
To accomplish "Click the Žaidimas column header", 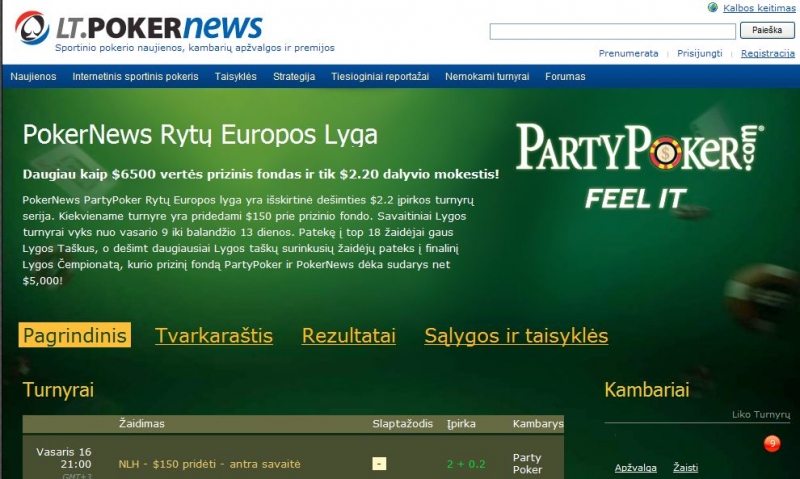I will tap(141, 423).
